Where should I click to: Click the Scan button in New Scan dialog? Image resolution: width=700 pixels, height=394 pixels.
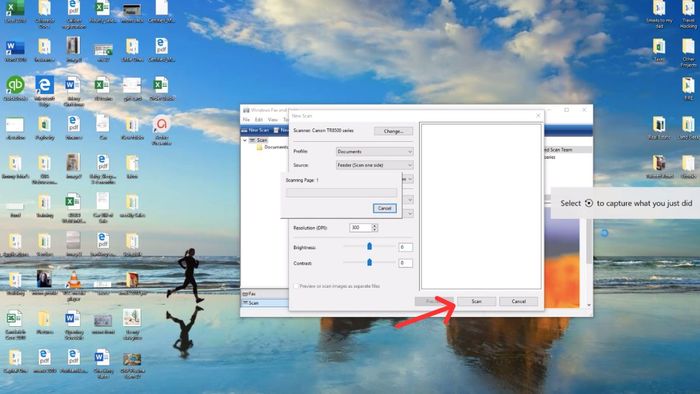point(476,302)
